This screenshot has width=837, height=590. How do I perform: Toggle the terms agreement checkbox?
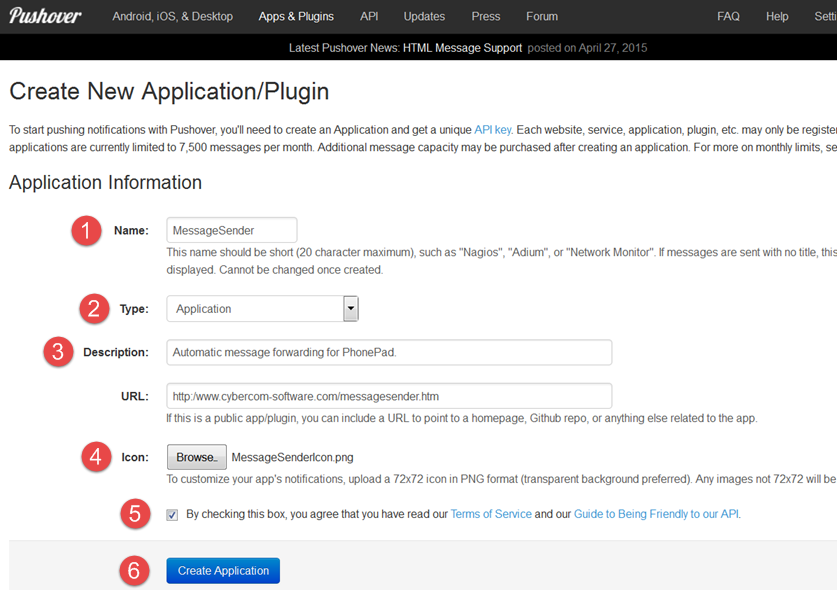click(x=172, y=515)
